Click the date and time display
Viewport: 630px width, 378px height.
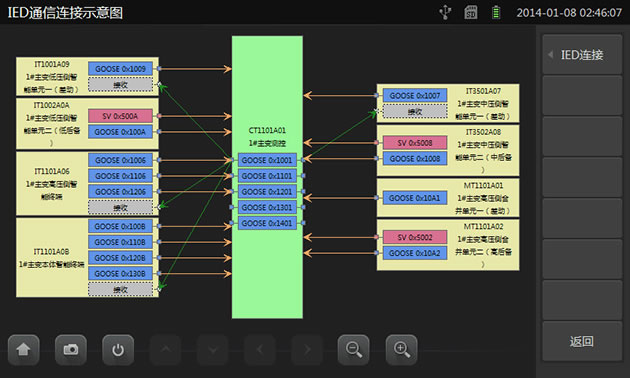569,12
